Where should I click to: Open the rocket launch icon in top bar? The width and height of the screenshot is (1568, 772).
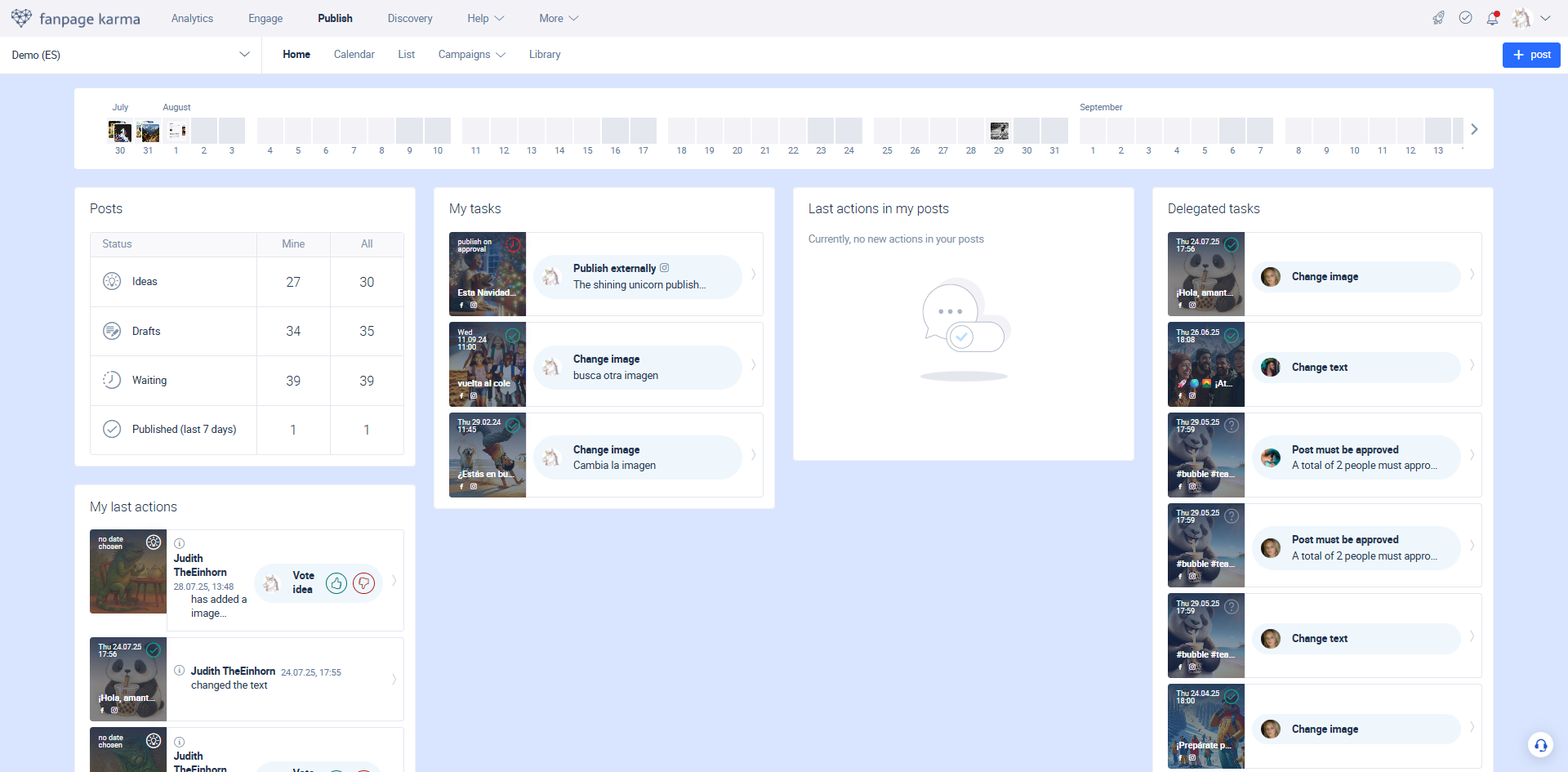point(1439,17)
